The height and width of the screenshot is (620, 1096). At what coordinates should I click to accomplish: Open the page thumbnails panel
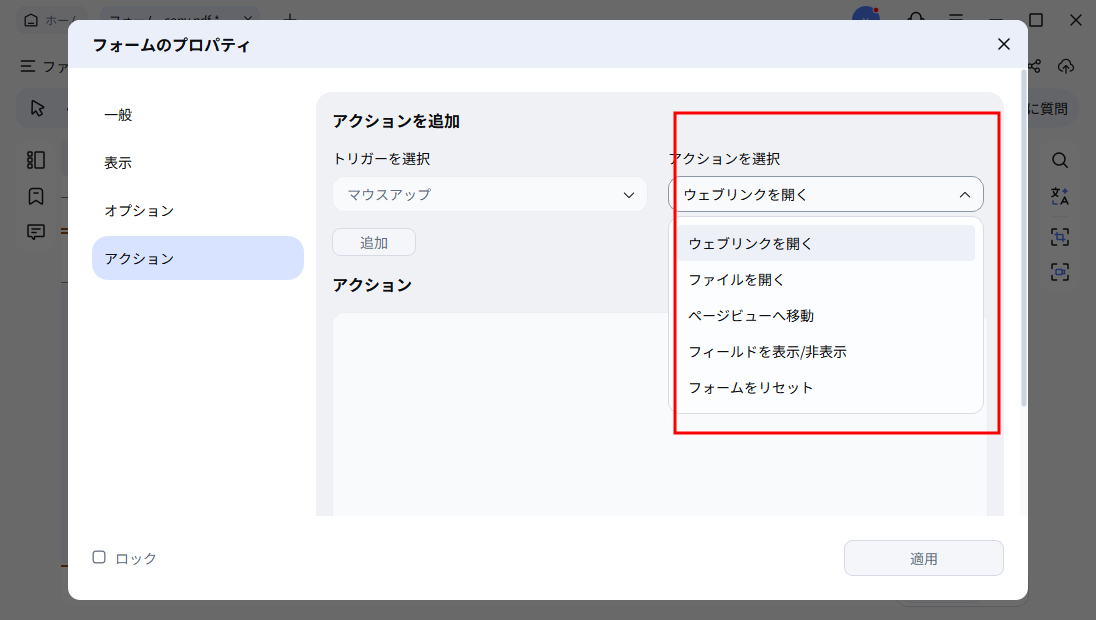[x=36, y=159]
